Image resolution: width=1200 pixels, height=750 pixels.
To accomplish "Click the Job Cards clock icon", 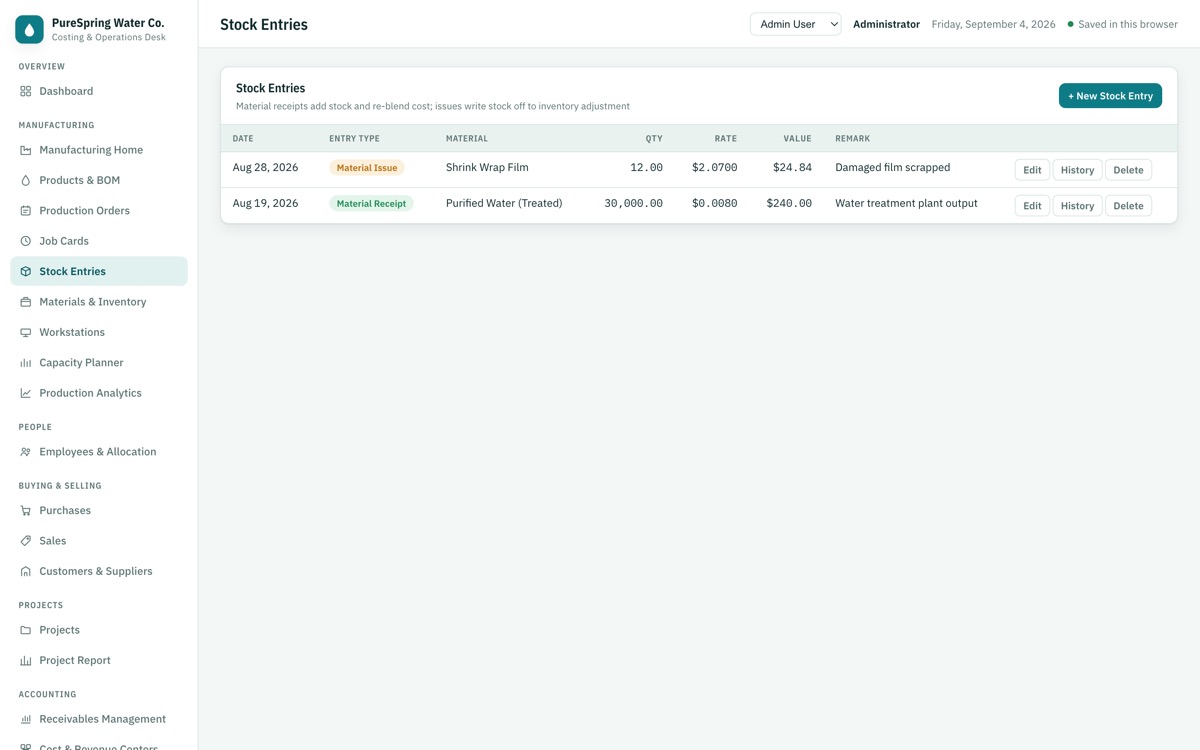I will pyautogui.click(x=26, y=241).
